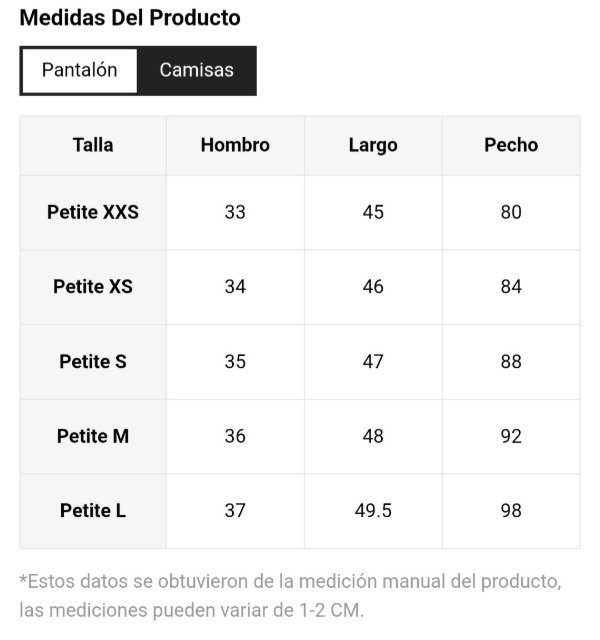Select the Camisas tab
600x640 pixels.
point(196,71)
